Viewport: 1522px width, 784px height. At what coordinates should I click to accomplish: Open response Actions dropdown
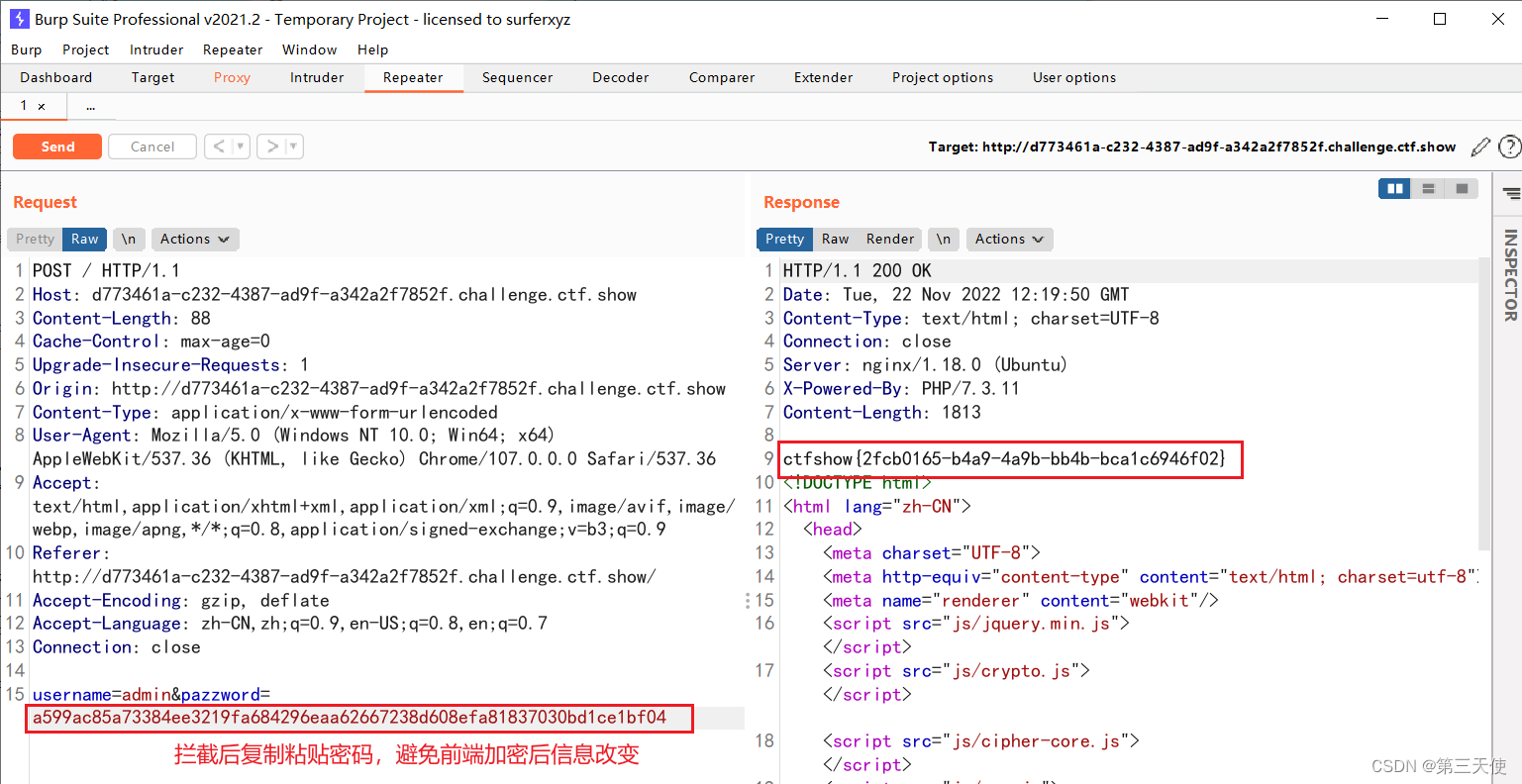[x=1010, y=239]
